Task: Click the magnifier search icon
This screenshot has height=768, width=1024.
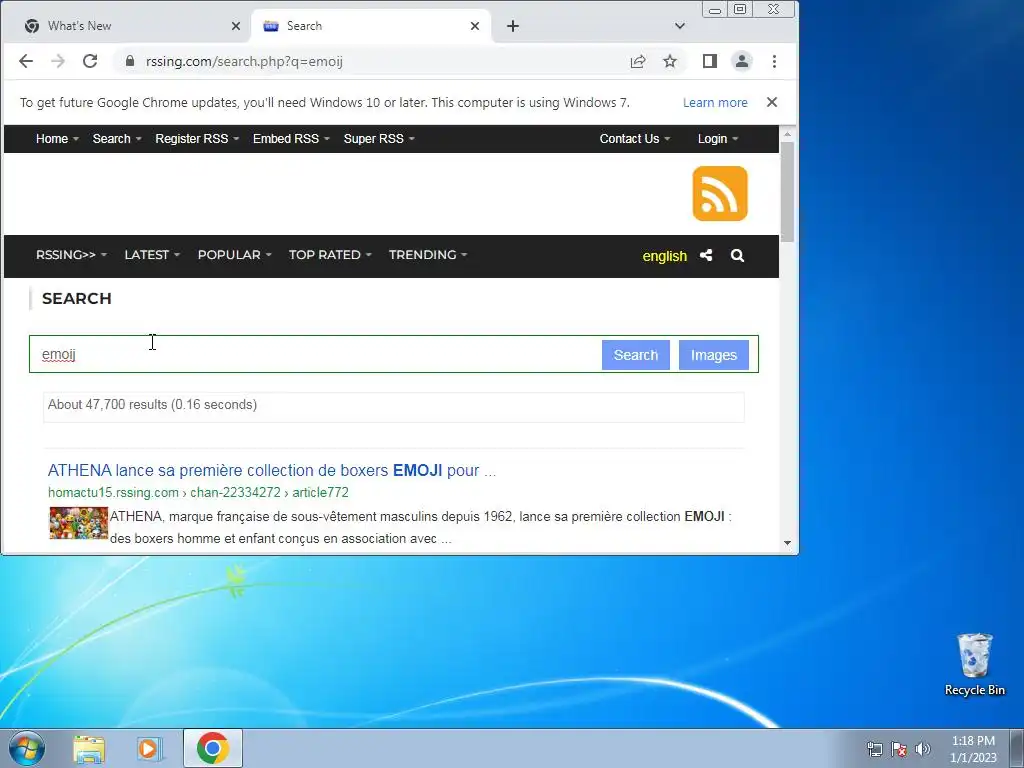Action: pos(737,255)
